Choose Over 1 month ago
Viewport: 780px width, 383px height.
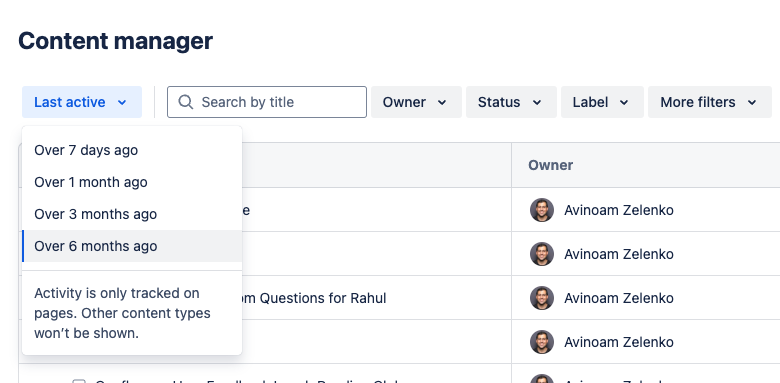tap(132, 182)
